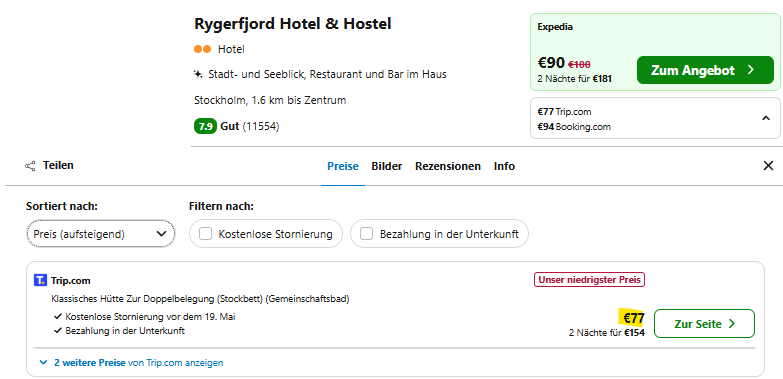Click the sparkle highlights icon
Image resolution: width=783 pixels, height=379 pixels.
[x=198, y=74]
